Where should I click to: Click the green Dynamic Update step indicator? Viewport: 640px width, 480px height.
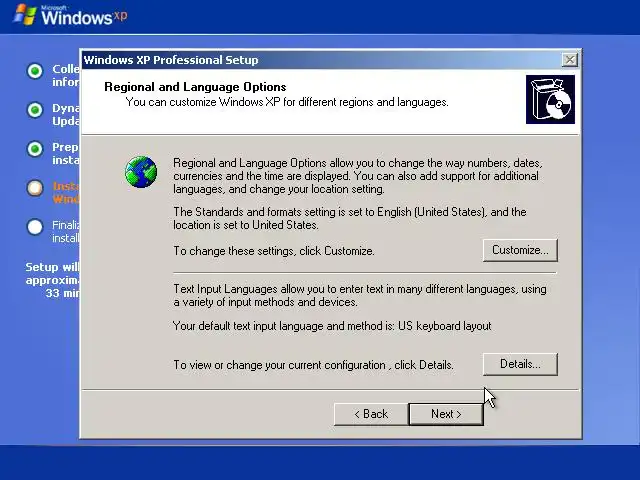point(35,110)
